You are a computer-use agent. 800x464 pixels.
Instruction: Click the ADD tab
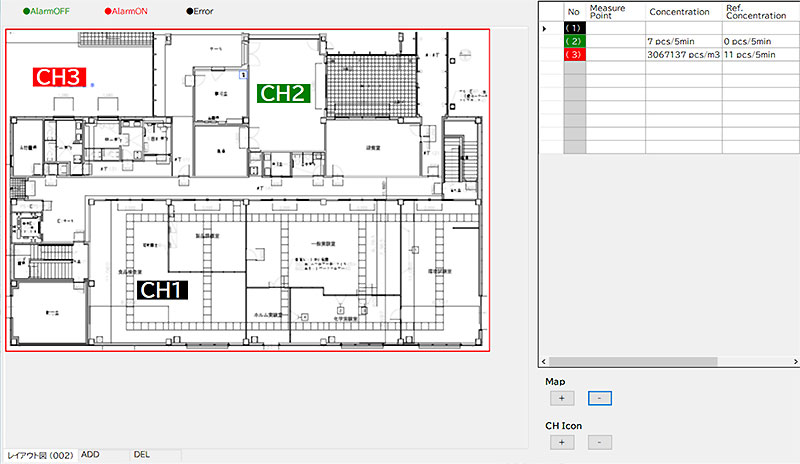(91, 455)
